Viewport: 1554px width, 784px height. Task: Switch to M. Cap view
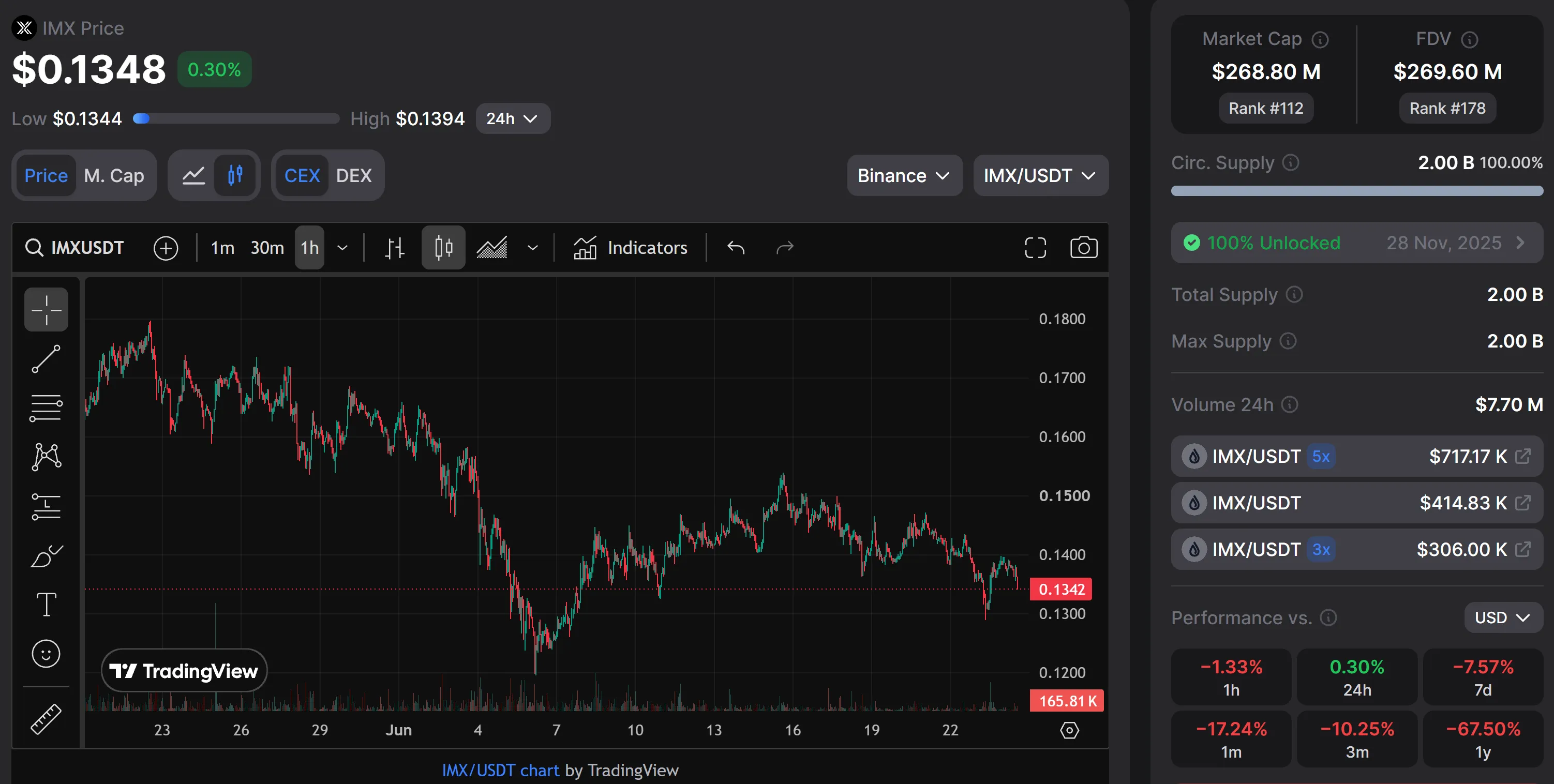[x=114, y=175]
